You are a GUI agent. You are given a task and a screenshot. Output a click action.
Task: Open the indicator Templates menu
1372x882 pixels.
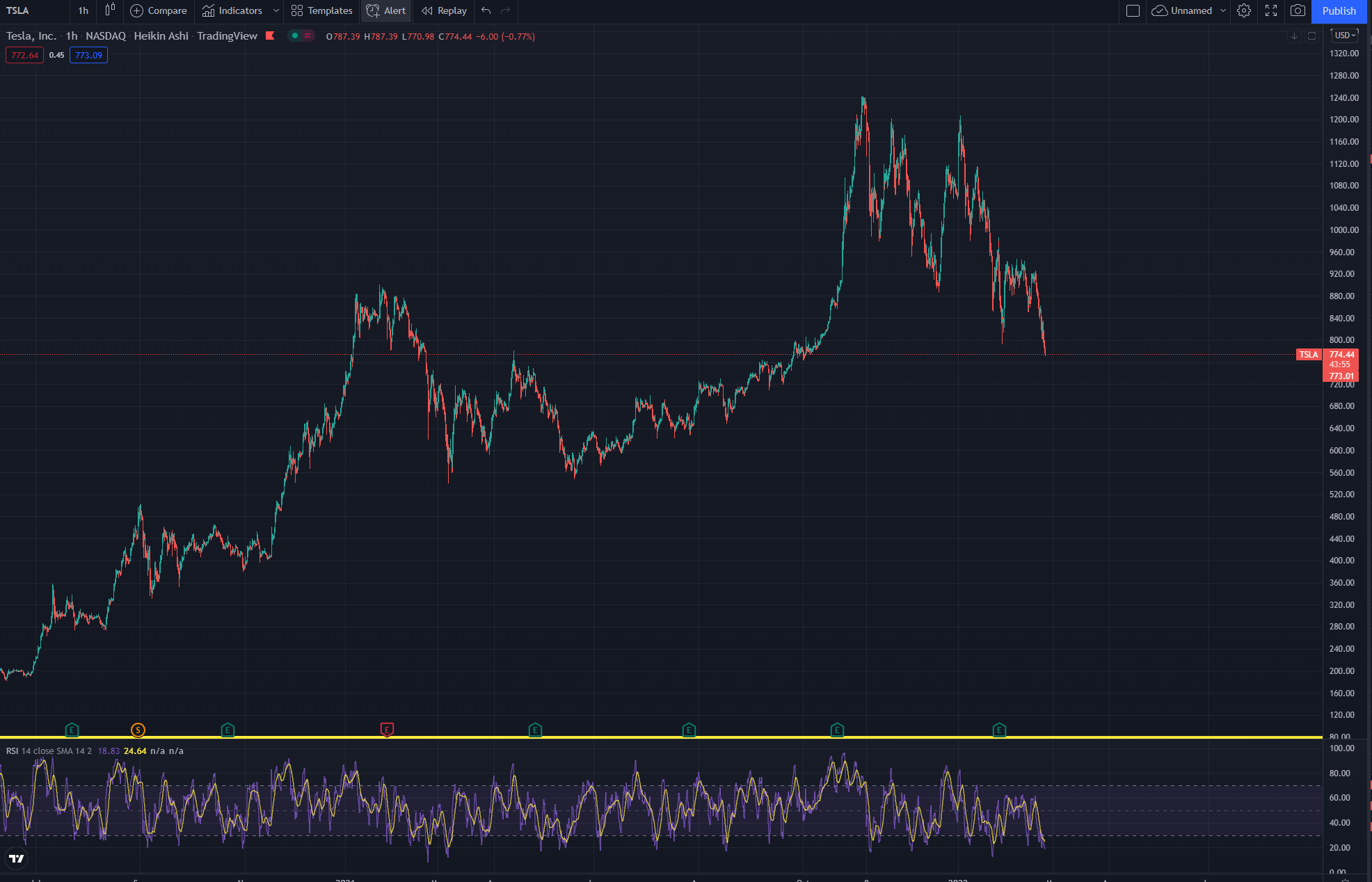(x=321, y=10)
